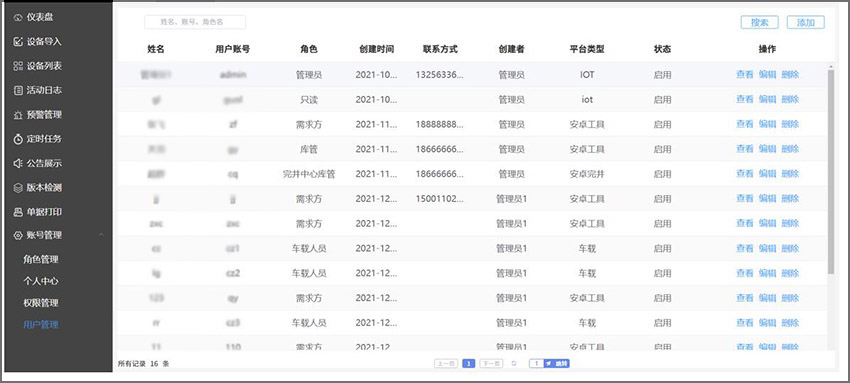
Task: Click the 定时任务 clock icon
Action: coord(18,139)
